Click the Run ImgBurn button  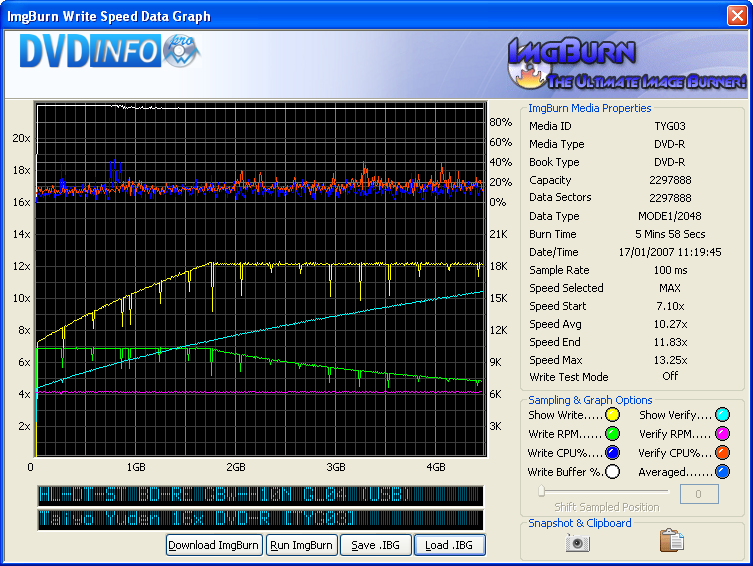click(x=302, y=545)
